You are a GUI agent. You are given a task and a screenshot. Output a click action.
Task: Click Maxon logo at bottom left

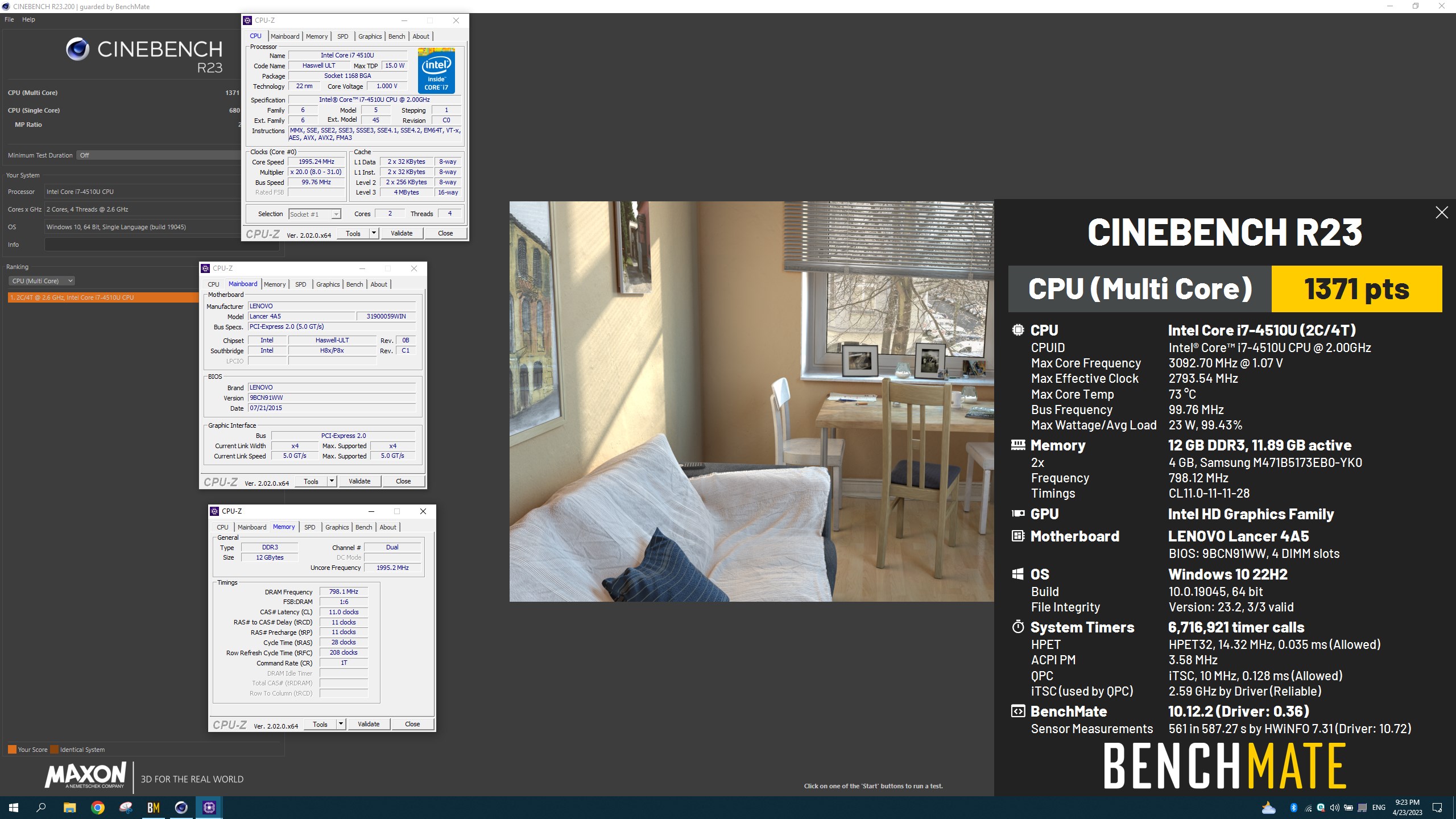[86, 775]
